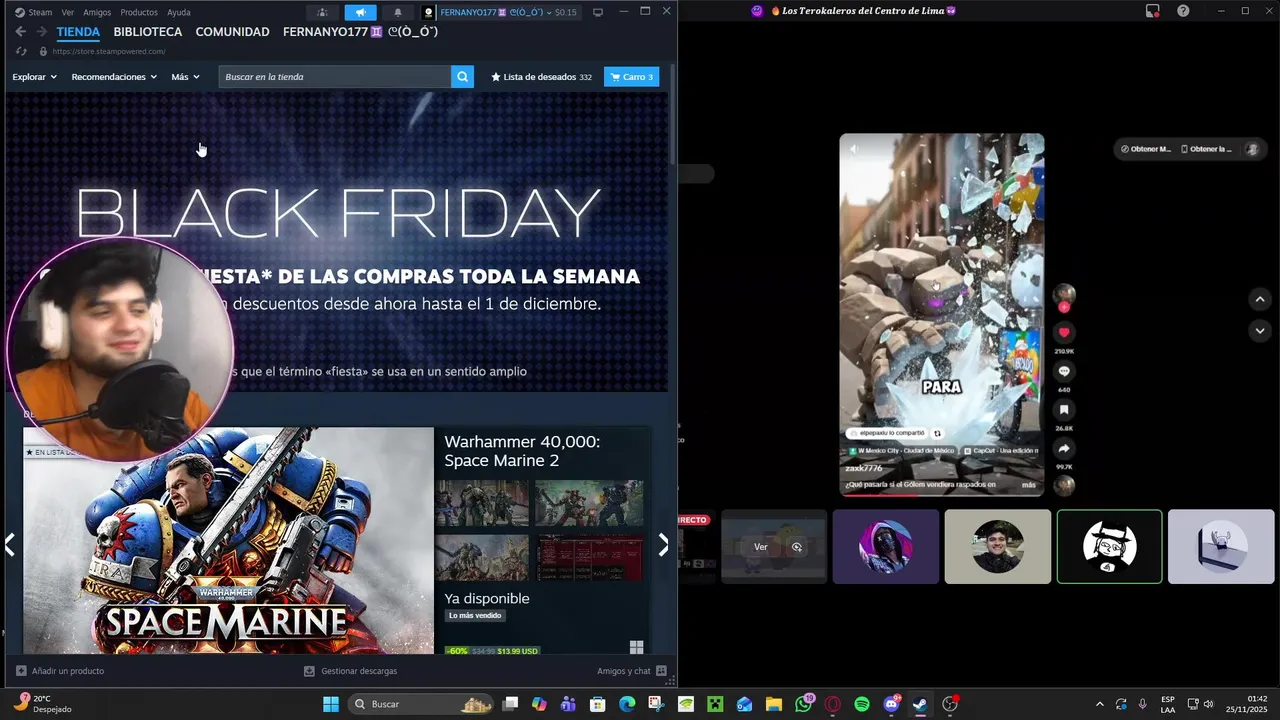The height and width of the screenshot is (720, 1280).
Task: Open Minecraft launcher taskbar icon
Action: pos(715,704)
